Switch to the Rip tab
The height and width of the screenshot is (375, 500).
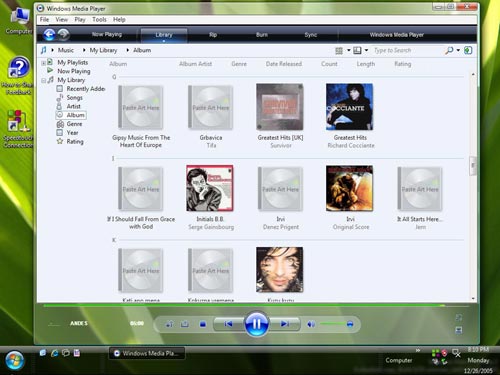click(x=213, y=35)
